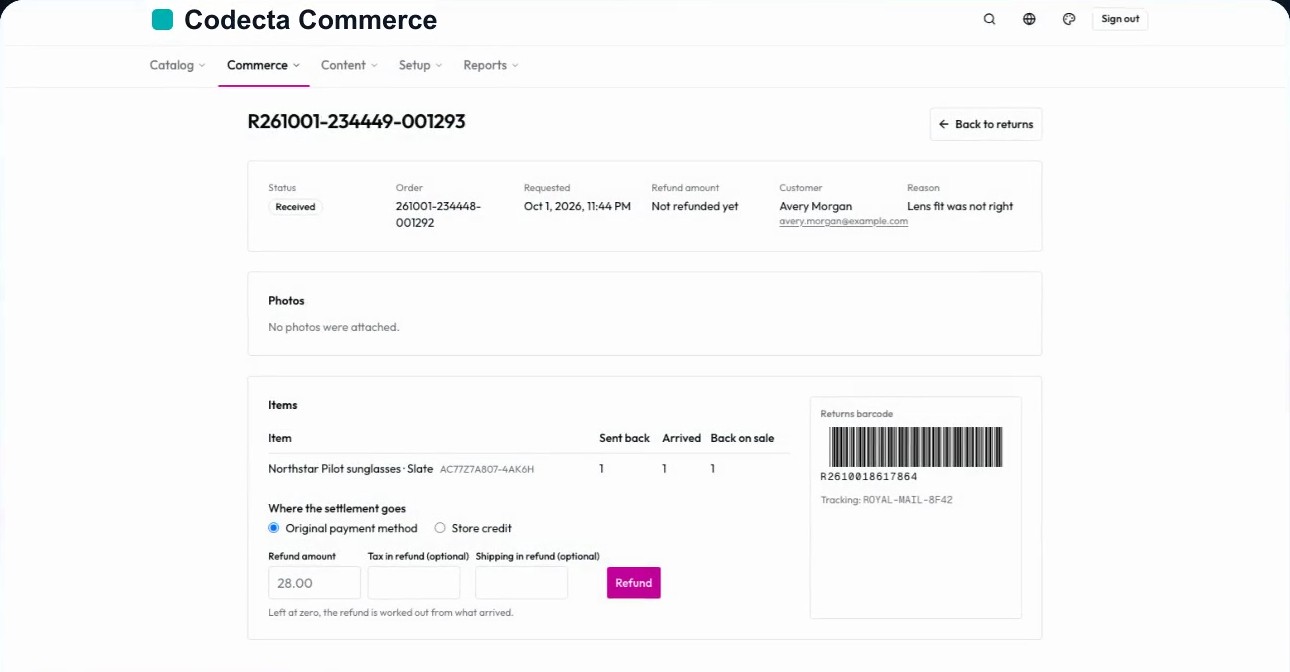The width and height of the screenshot is (1290, 672).
Task: Click the requested date Oct 1, 2026
Action: coord(577,206)
